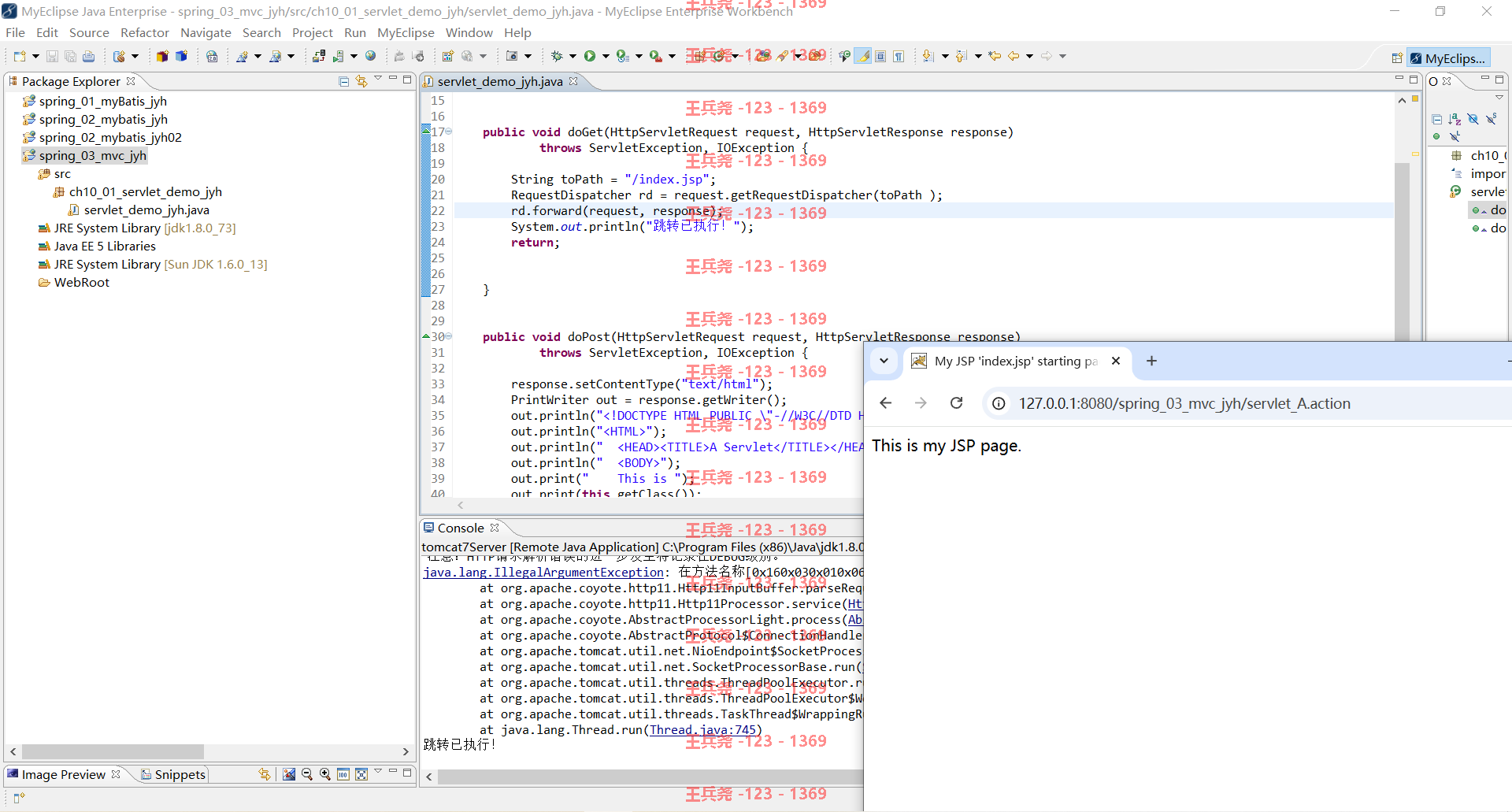Collapse doGet method fold marker at line 17

[x=449, y=132]
